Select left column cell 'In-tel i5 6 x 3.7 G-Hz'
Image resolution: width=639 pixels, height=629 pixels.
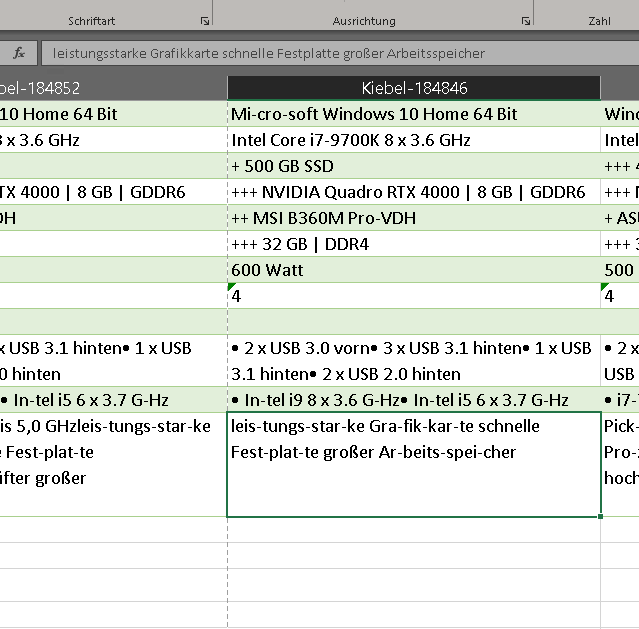click(x=113, y=400)
